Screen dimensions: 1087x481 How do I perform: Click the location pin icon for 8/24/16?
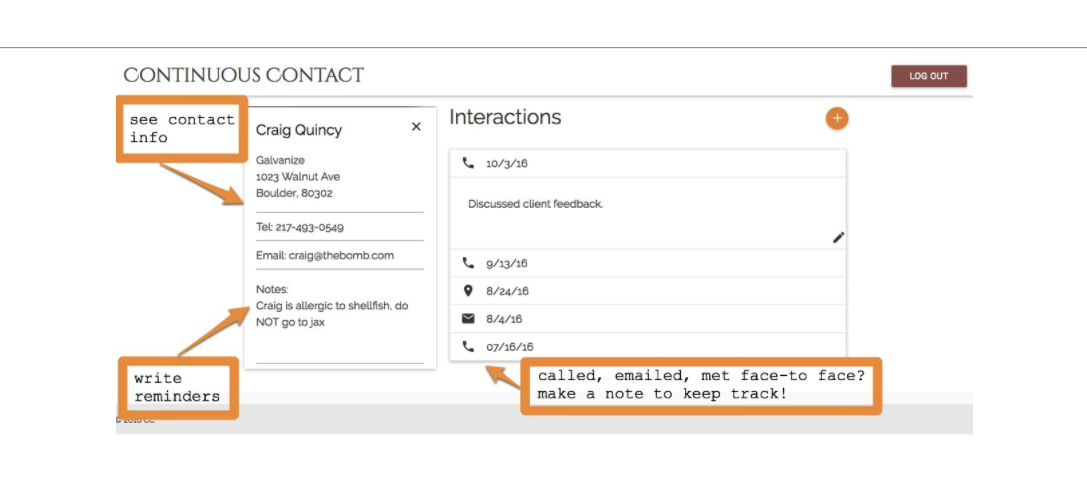pos(468,291)
